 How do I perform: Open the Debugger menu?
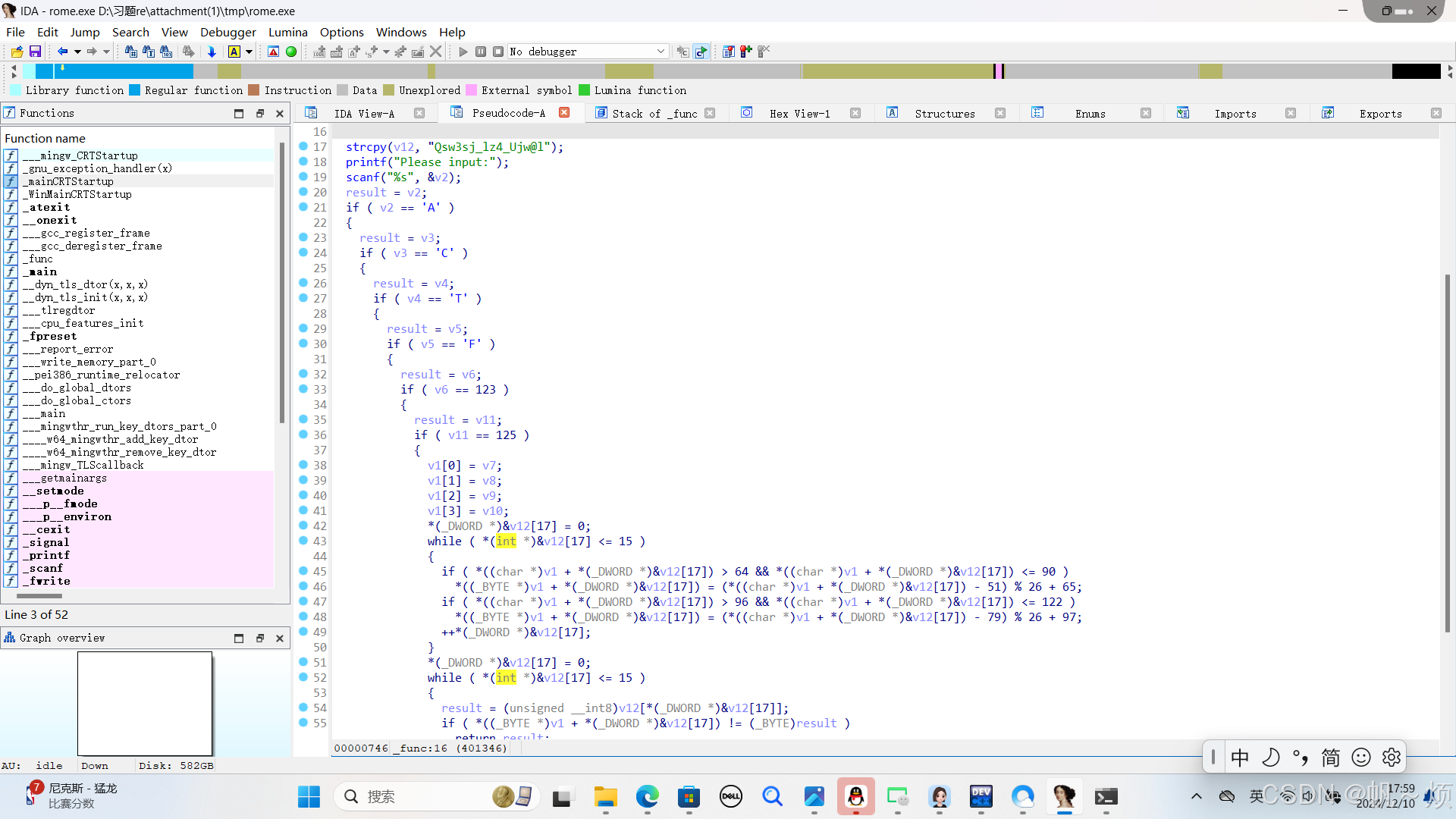coord(227,32)
